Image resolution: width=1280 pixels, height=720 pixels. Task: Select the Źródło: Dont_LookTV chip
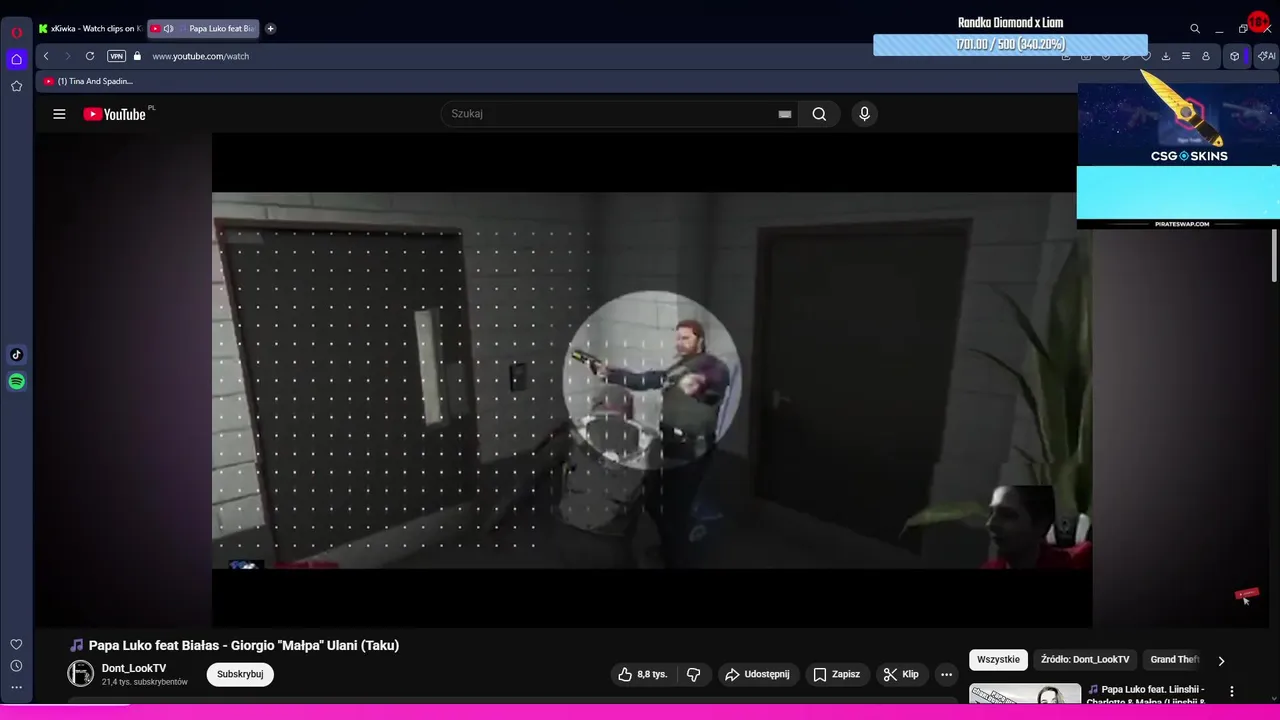pos(1085,659)
